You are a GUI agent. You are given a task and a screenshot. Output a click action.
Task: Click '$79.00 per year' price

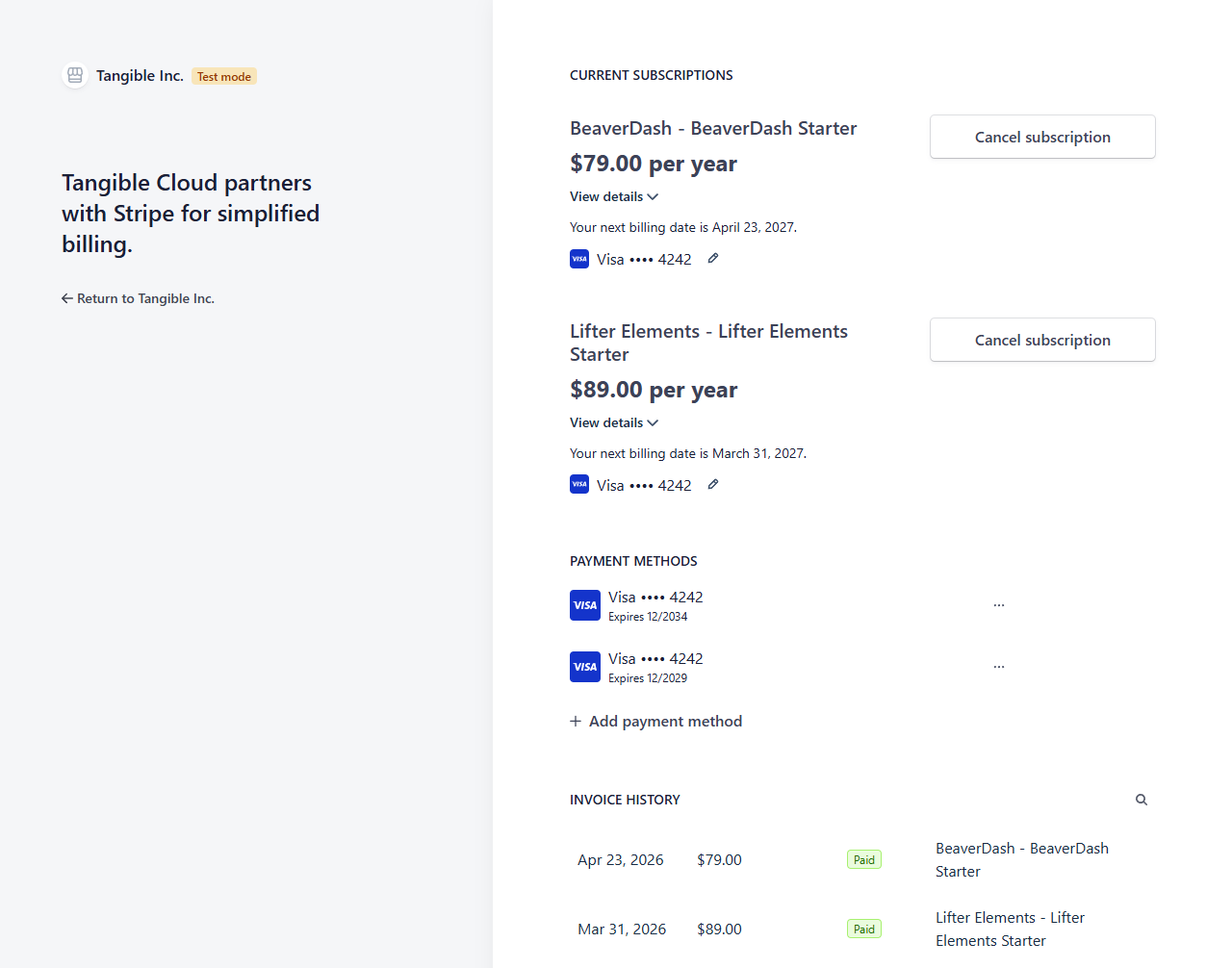pos(654,164)
